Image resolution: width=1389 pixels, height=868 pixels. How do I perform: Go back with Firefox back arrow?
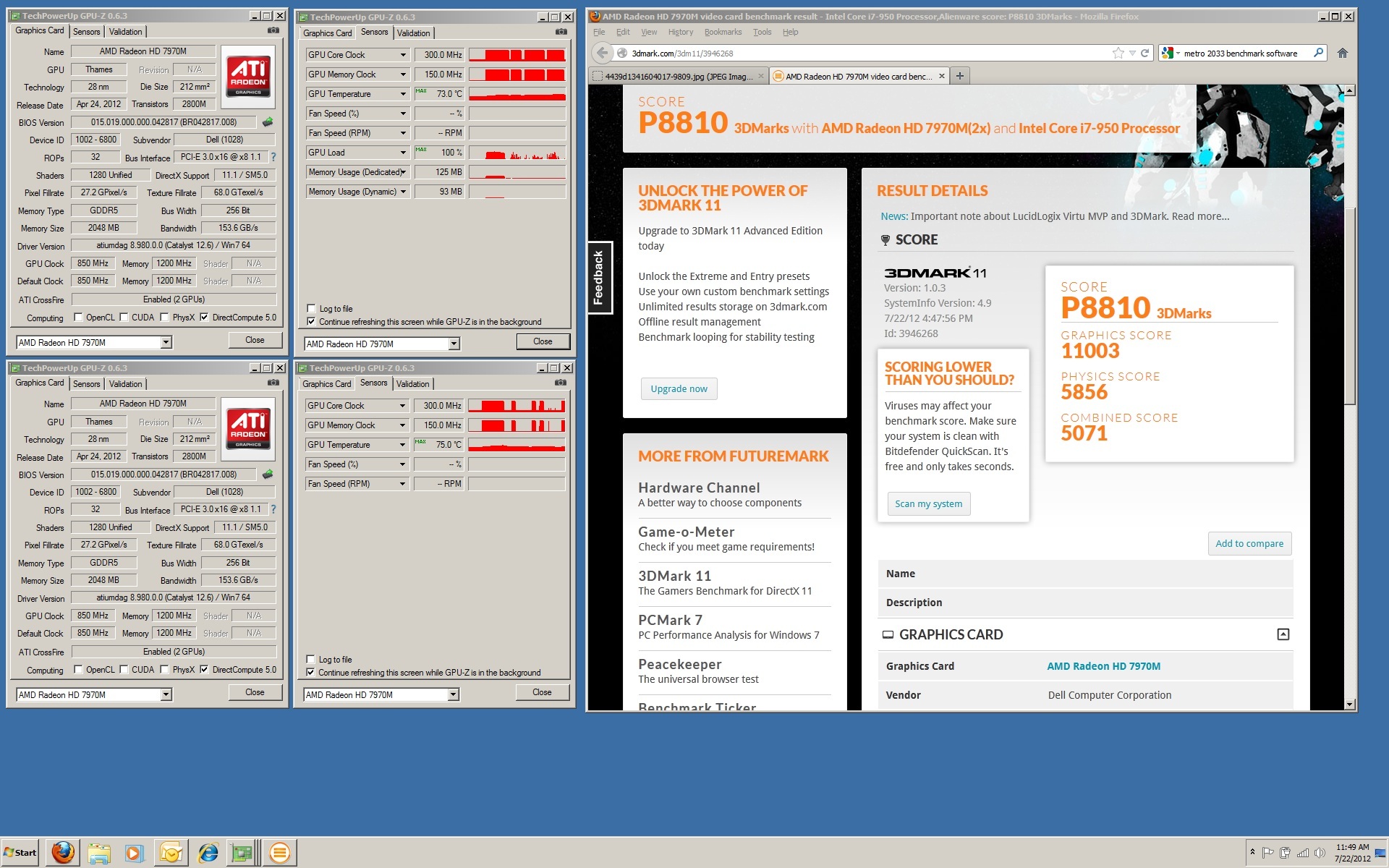tap(602, 53)
